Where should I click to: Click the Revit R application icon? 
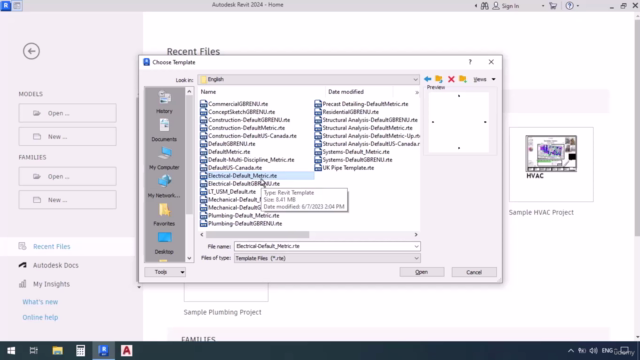coord(6,5)
